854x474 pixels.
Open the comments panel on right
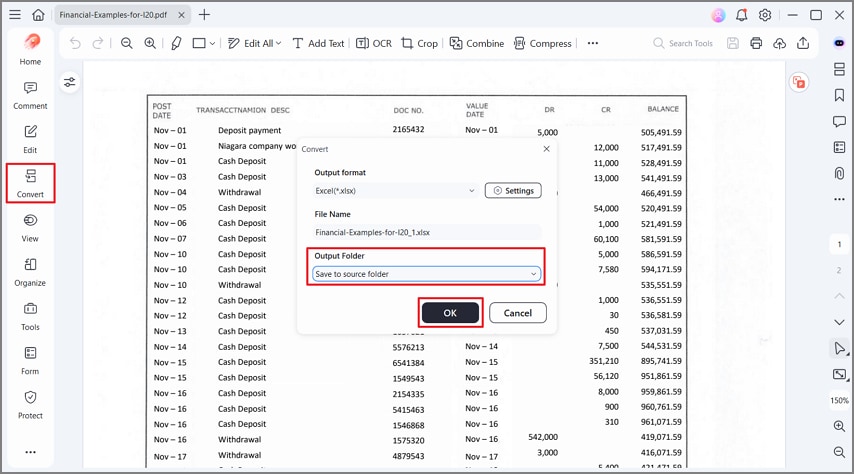pyautogui.click(x=839, y=121)
